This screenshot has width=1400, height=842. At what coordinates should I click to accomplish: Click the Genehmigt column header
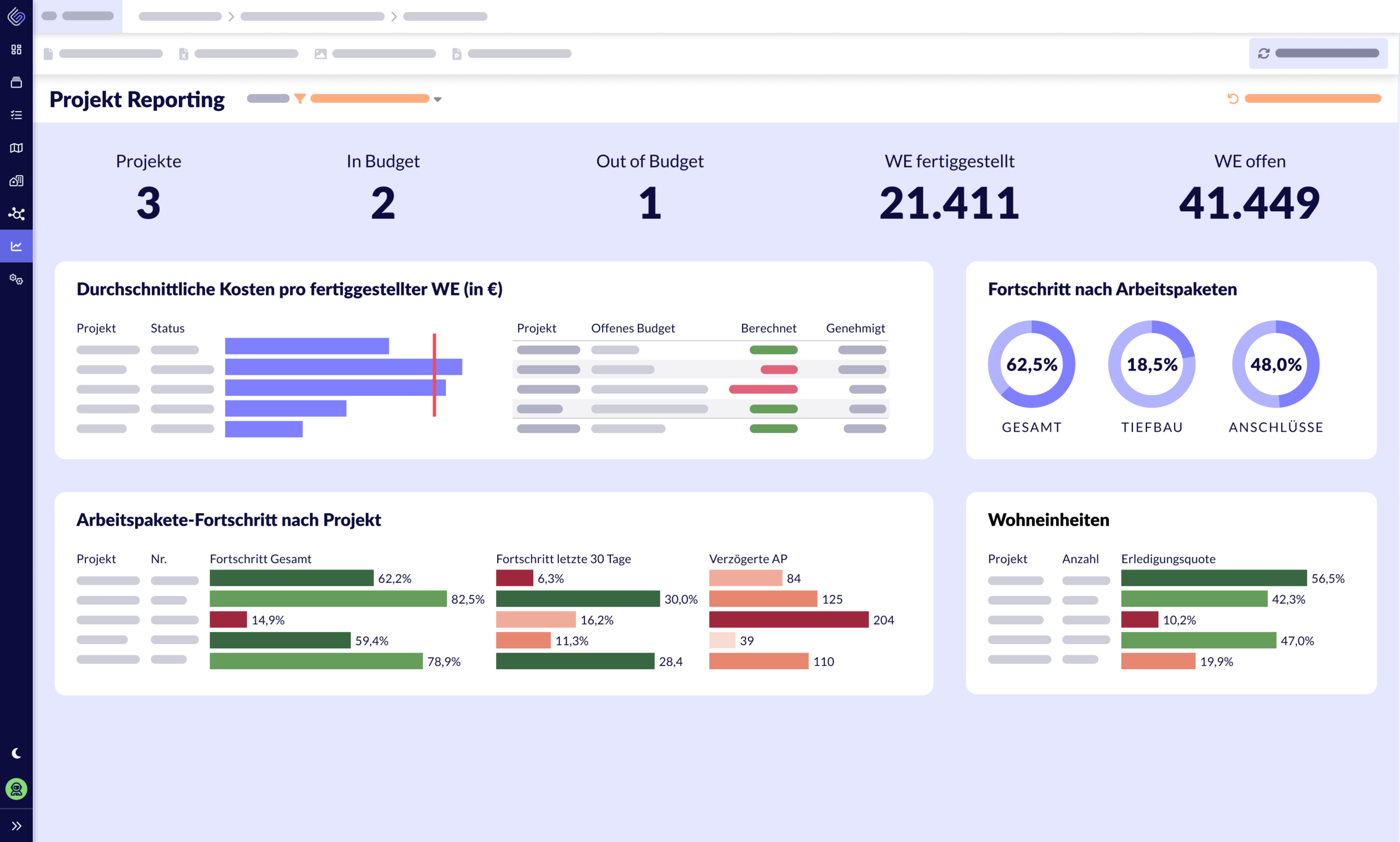855,328
